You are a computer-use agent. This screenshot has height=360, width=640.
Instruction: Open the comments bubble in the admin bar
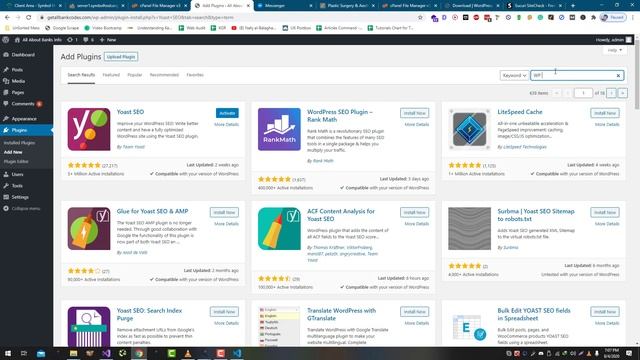[x=88, y=40]
